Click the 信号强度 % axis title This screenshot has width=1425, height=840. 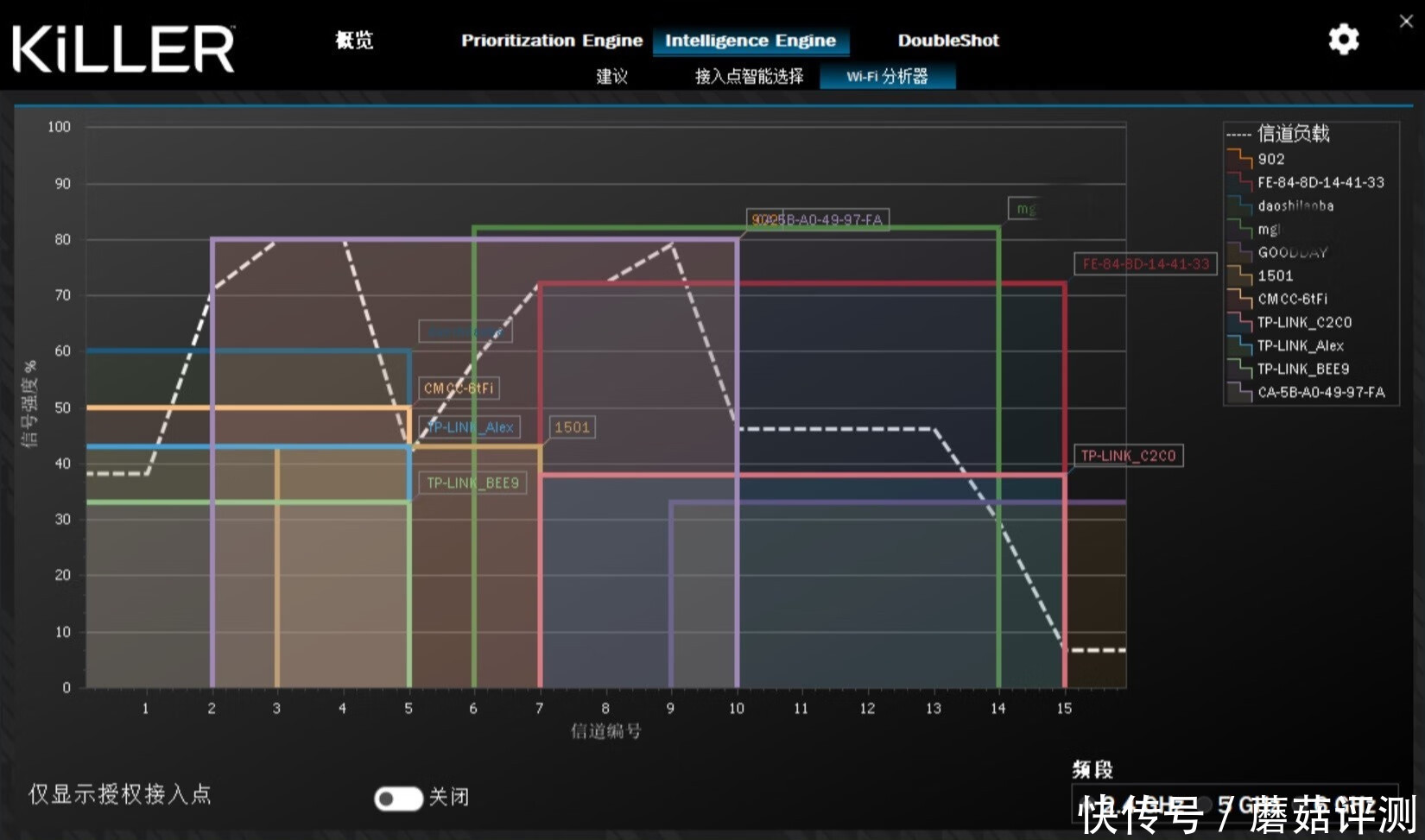tap(30, 404)
